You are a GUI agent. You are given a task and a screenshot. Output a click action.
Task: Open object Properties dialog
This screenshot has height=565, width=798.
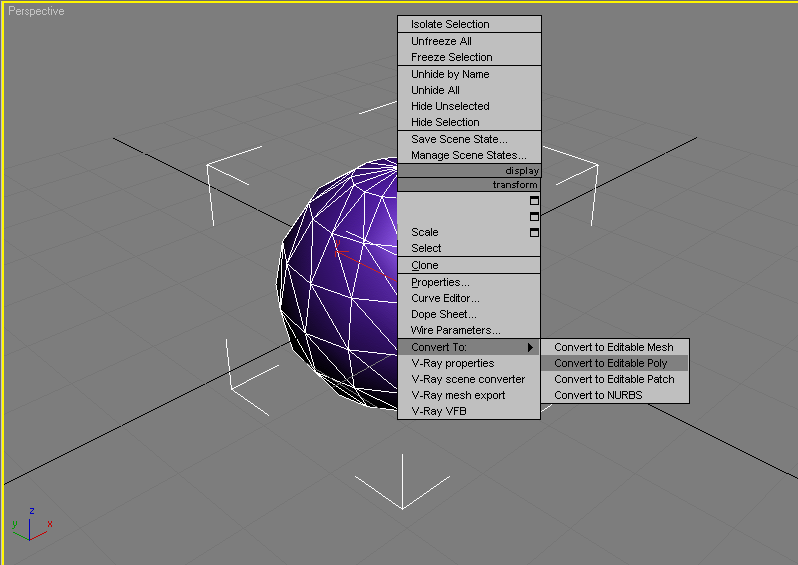pos(469,282)
